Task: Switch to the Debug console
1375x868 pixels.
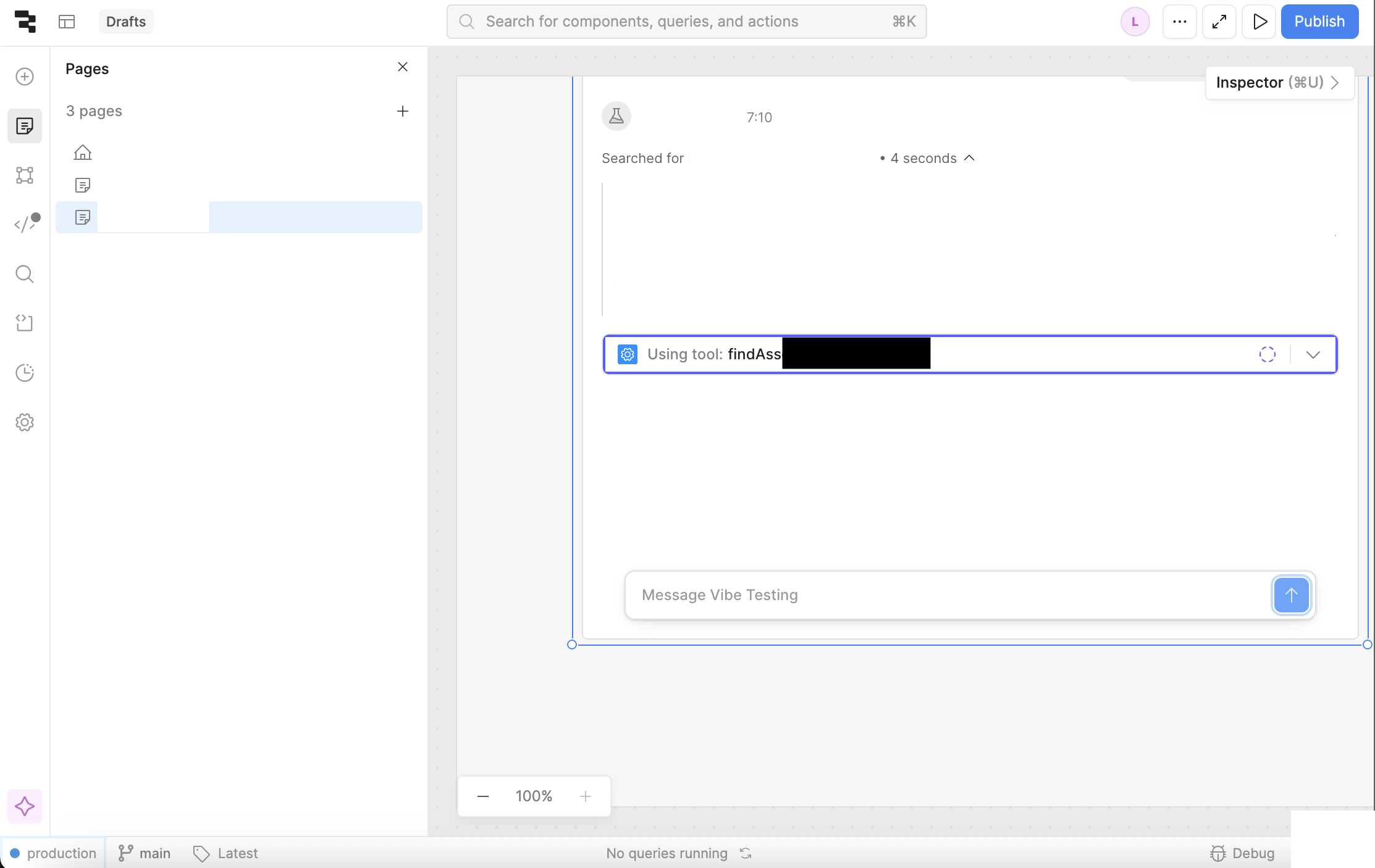Action: tap(1243, 853)
